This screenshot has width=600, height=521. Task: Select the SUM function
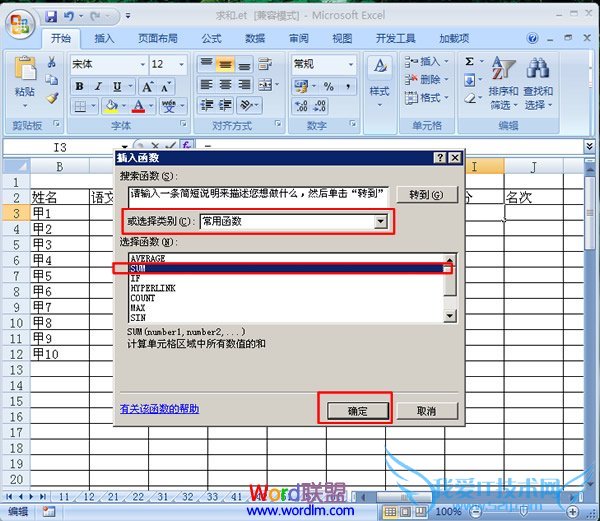pyautogui.click(x=286, y=269)
